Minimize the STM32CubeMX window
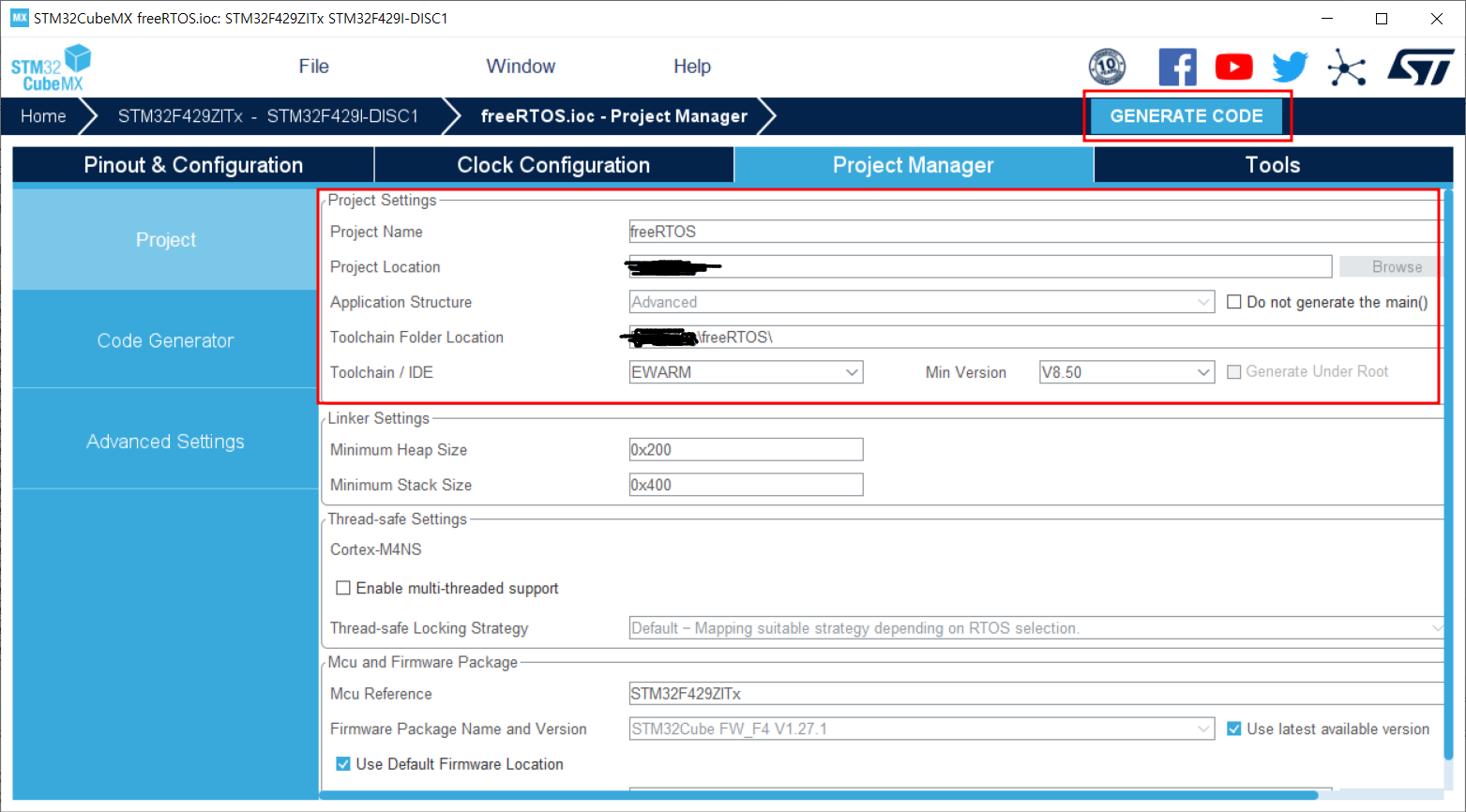Image resolution: width=1466 pixels, height=812 pixels. coord(1327,18)
